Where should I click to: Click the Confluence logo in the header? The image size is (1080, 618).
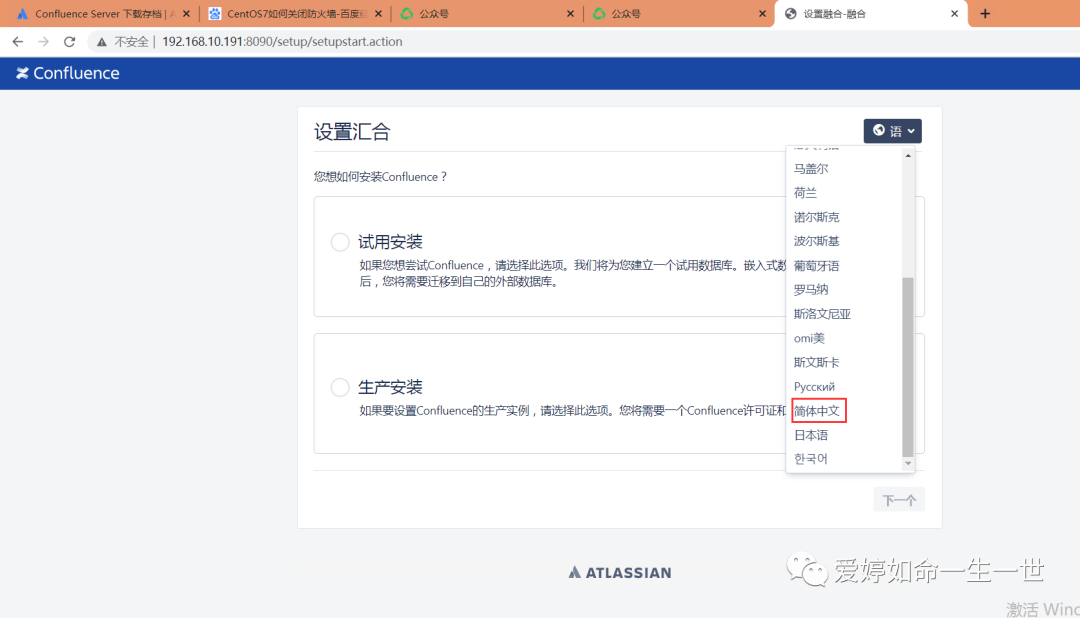[68, 73]
